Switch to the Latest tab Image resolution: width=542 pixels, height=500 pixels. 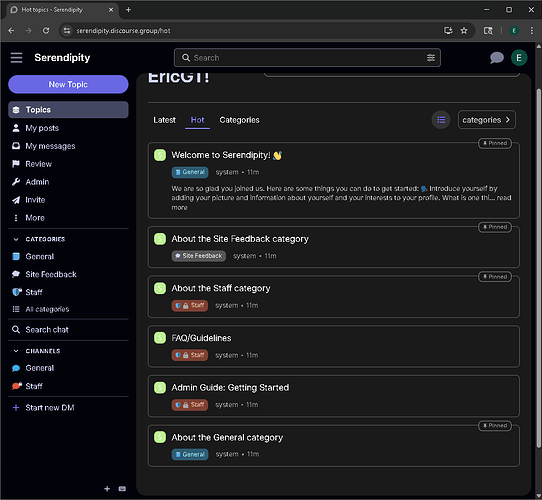(x=164, y=120)
